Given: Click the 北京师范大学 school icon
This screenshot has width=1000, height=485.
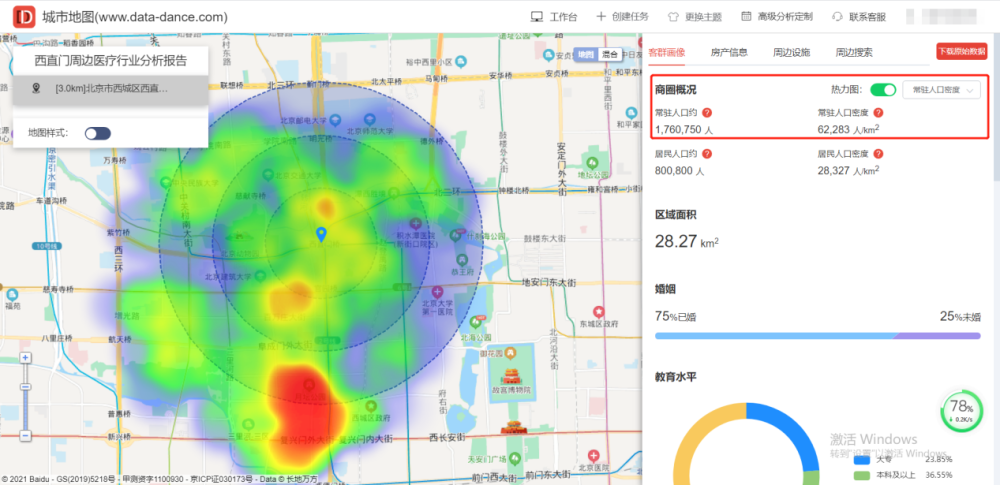Looking at the screenshot, I should [369, 119].
